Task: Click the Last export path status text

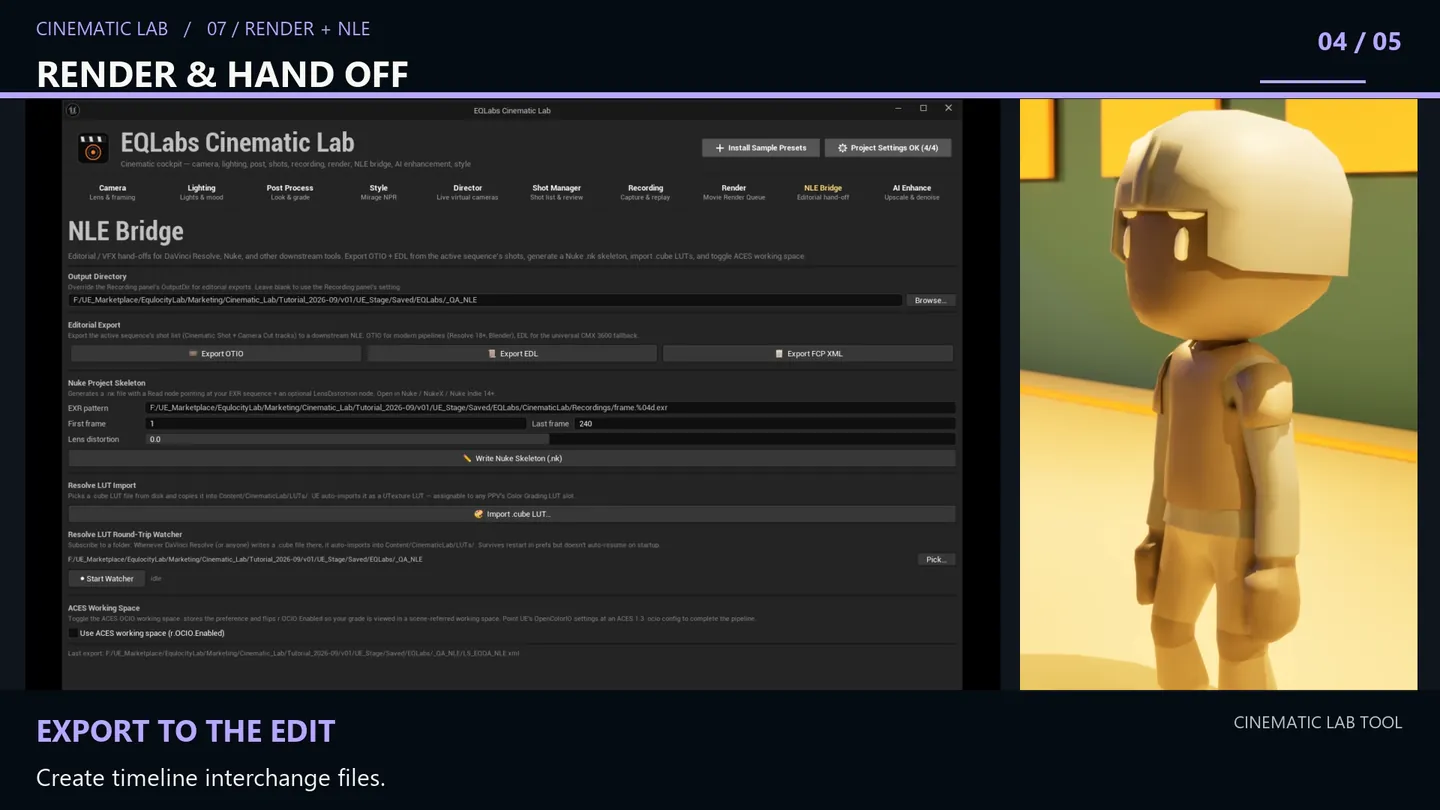Action: [x=293, y=653]
